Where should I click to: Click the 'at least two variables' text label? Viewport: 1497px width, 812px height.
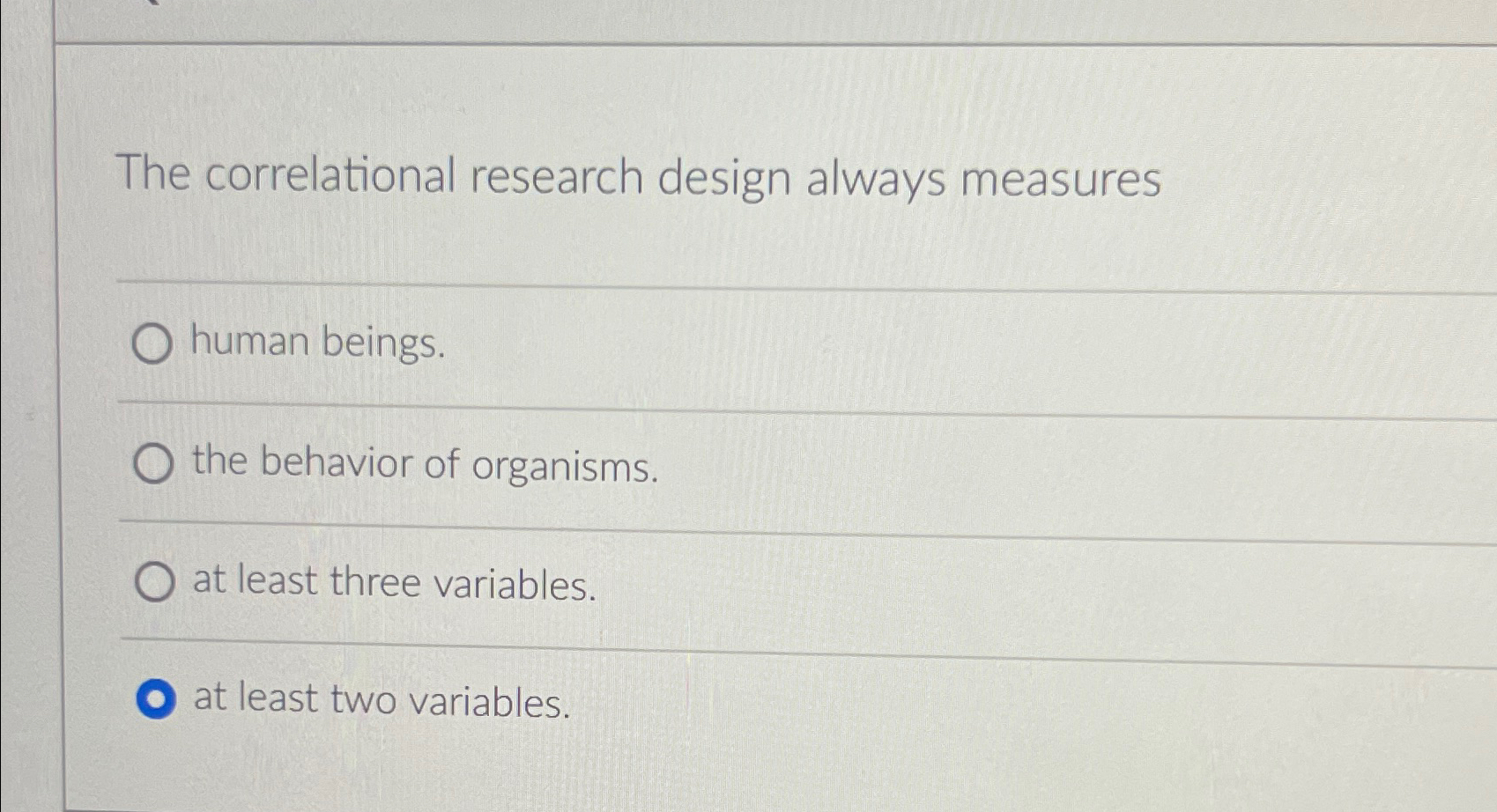(x=381, y=702)
